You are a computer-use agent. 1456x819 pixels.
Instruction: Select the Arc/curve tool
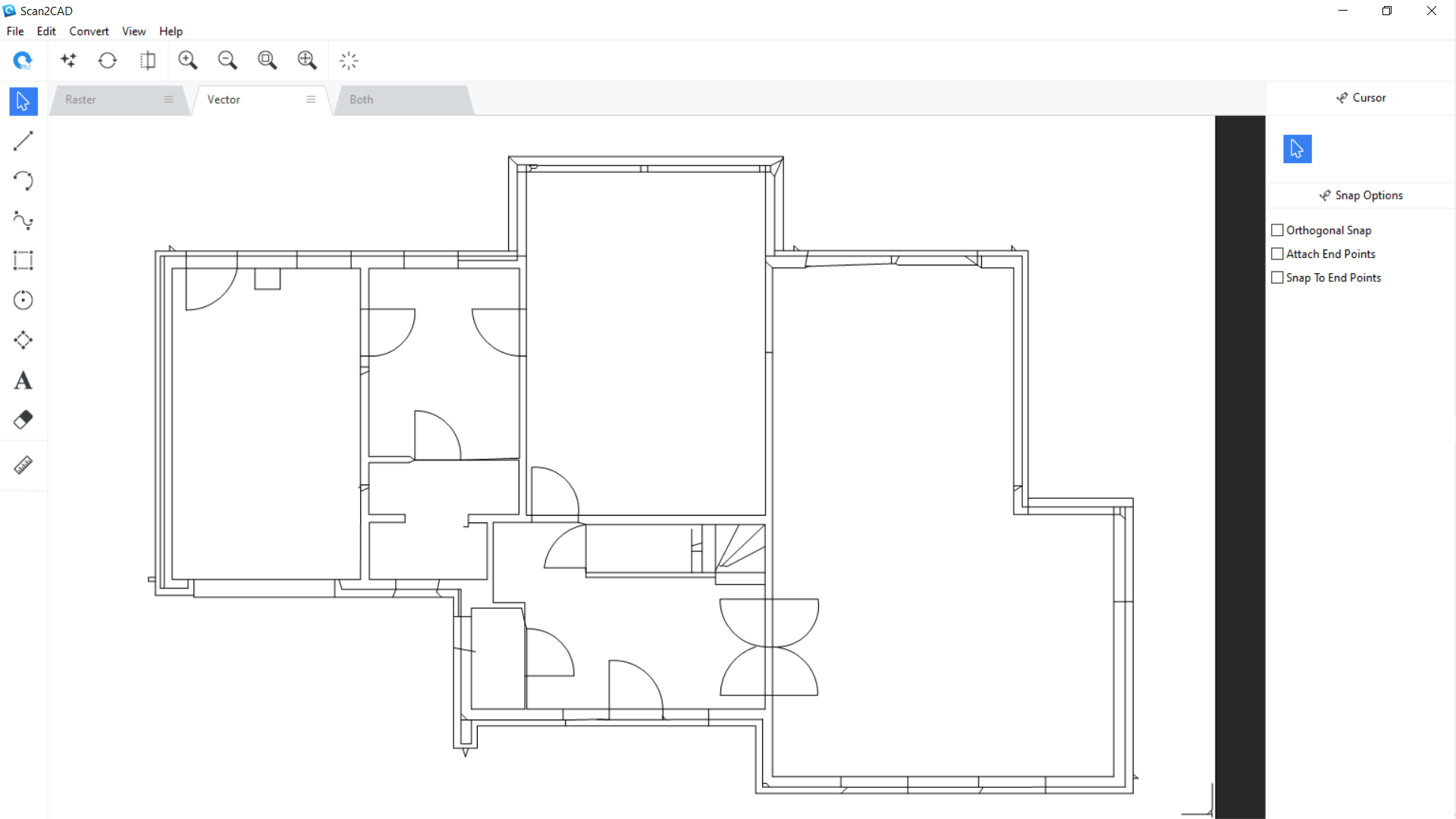(x=23, y=181)
